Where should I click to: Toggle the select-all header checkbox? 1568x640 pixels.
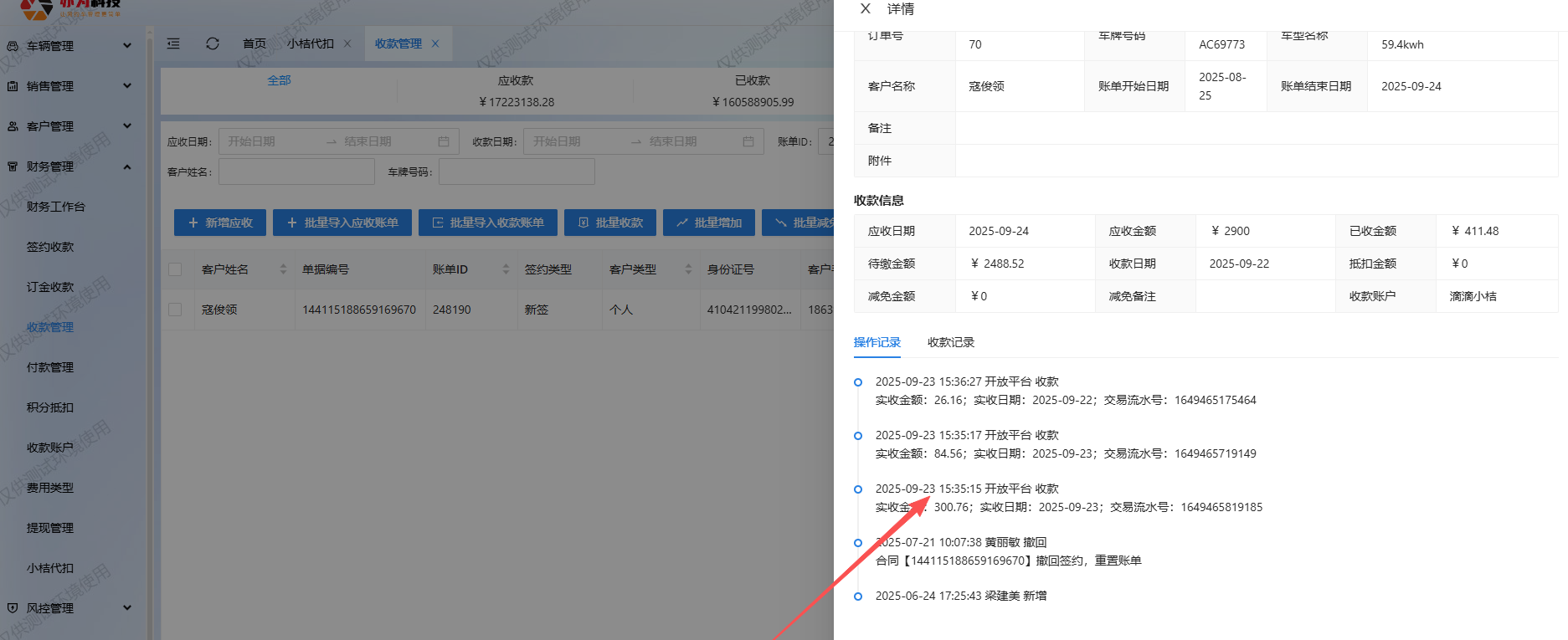175,269
